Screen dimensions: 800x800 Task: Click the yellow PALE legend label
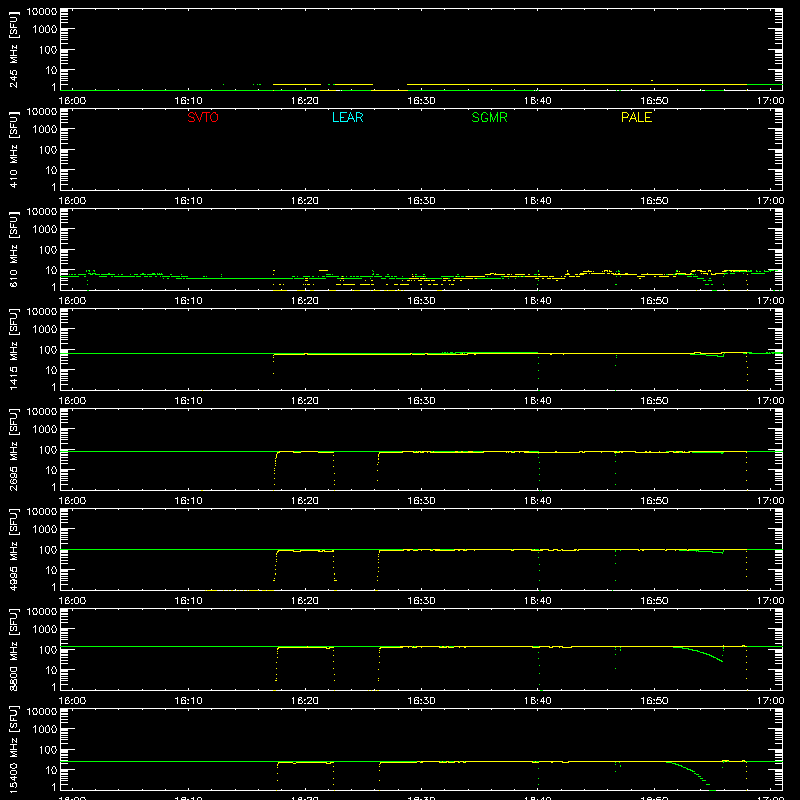[636, 117]
